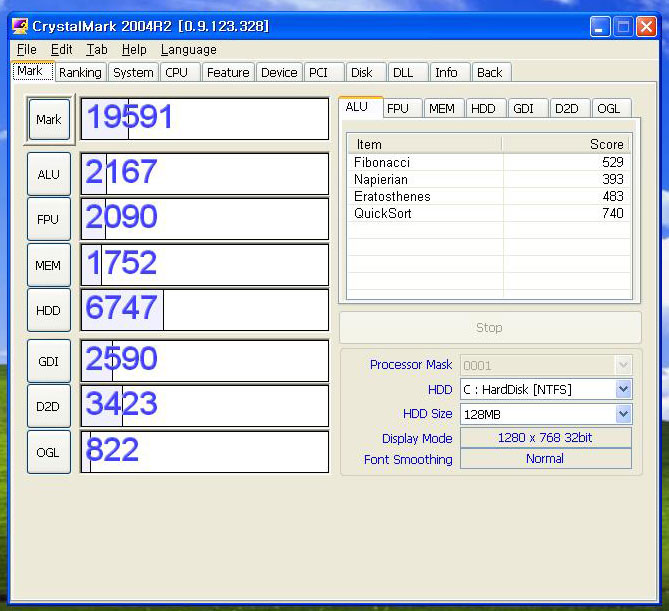Open the File menu
The image size is (669, 611).
pyautogui.click(x=26, y=49)
